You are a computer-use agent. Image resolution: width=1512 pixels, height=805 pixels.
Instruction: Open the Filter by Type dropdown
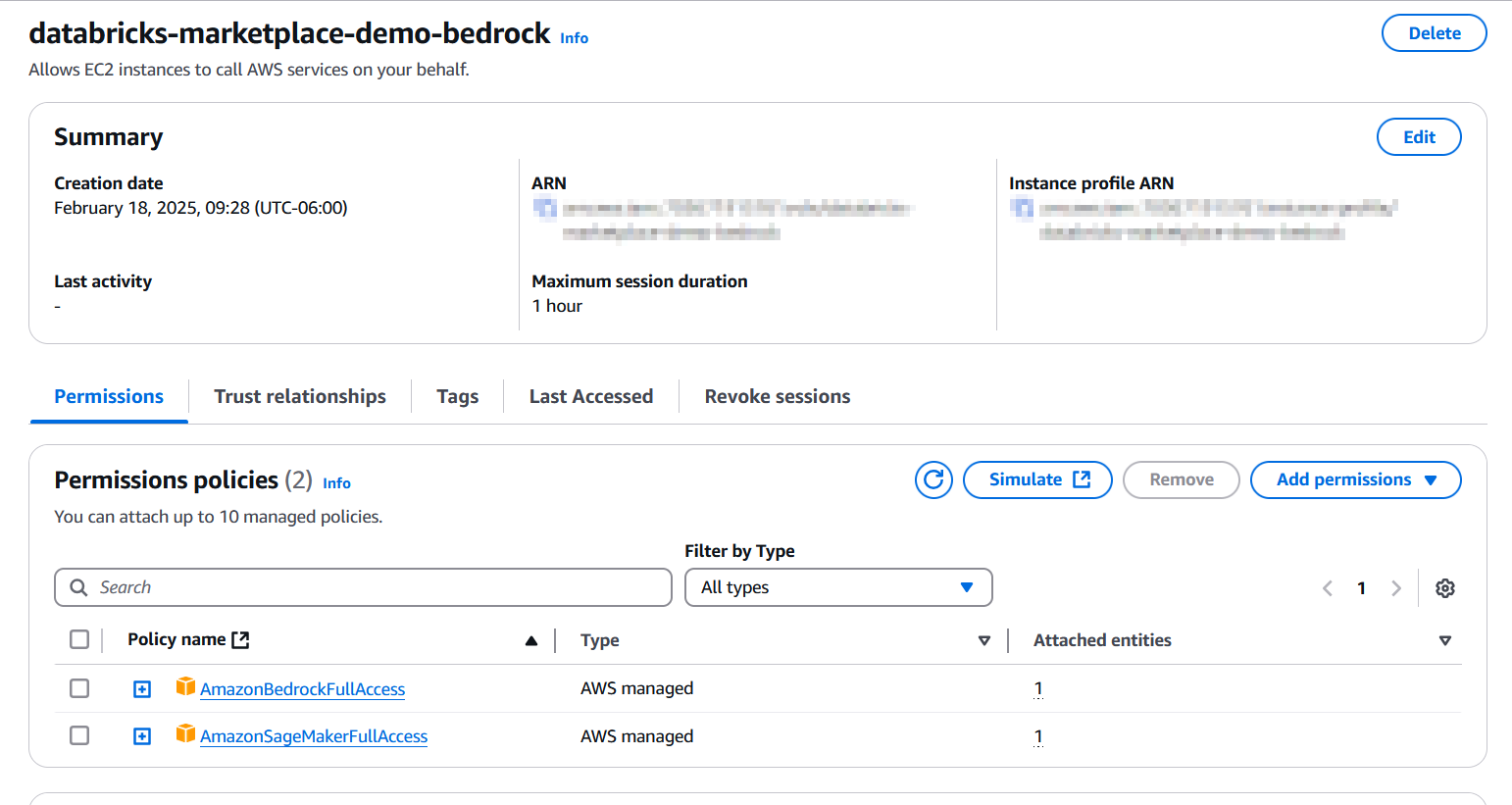pyautogui.click(x=837, y=587)
